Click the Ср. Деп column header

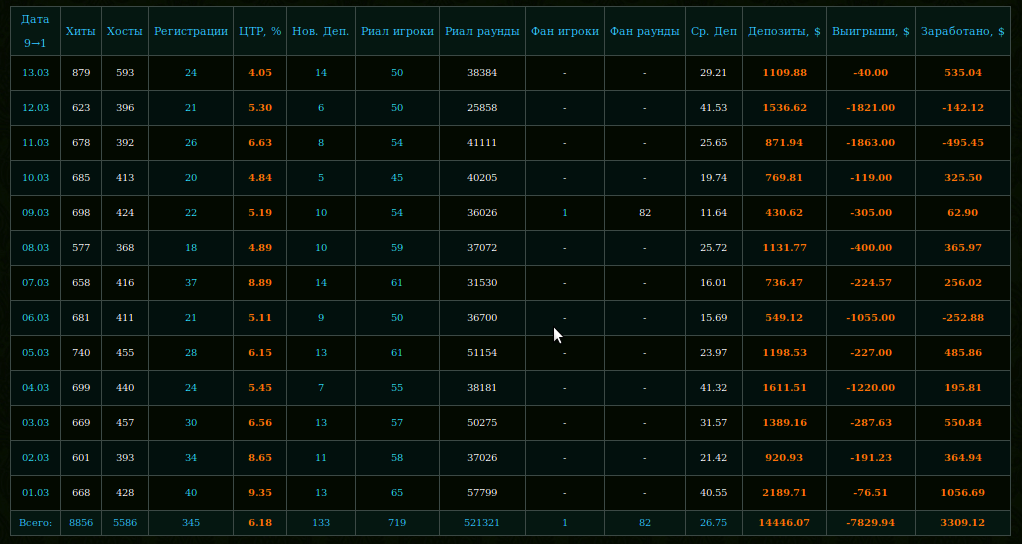coord(713,31)
